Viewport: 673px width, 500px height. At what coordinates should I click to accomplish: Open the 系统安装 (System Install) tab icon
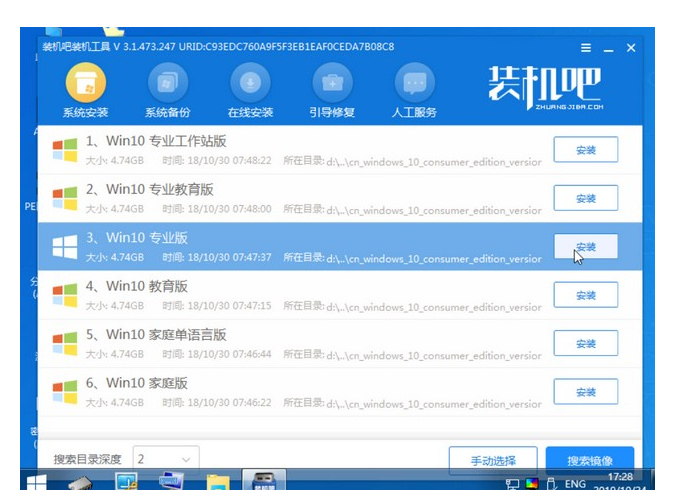click(85, 87)
